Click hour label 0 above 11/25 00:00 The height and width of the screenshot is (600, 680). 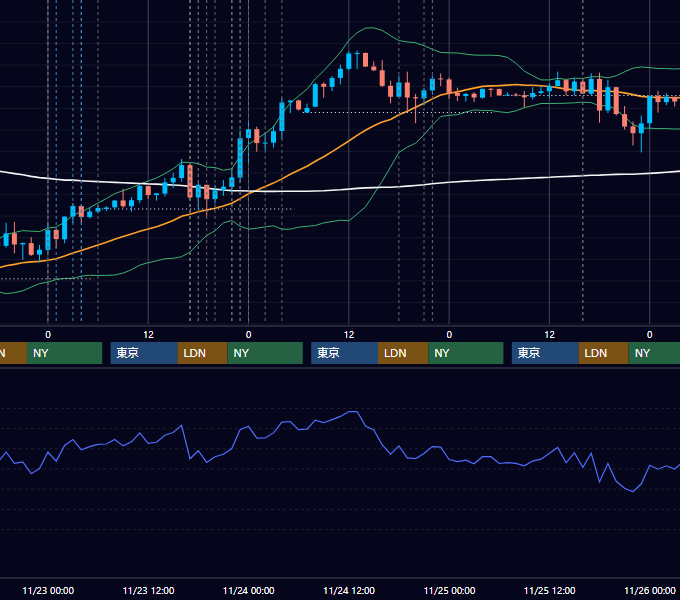click(449, 335)
